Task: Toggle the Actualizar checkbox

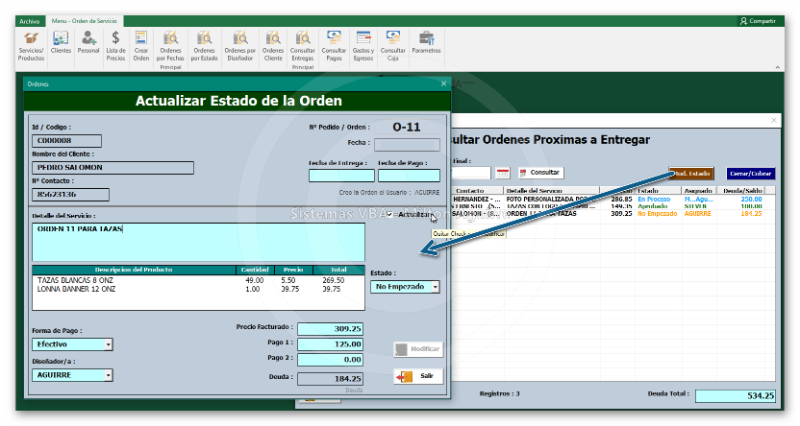Action: [x=390, y=215]
